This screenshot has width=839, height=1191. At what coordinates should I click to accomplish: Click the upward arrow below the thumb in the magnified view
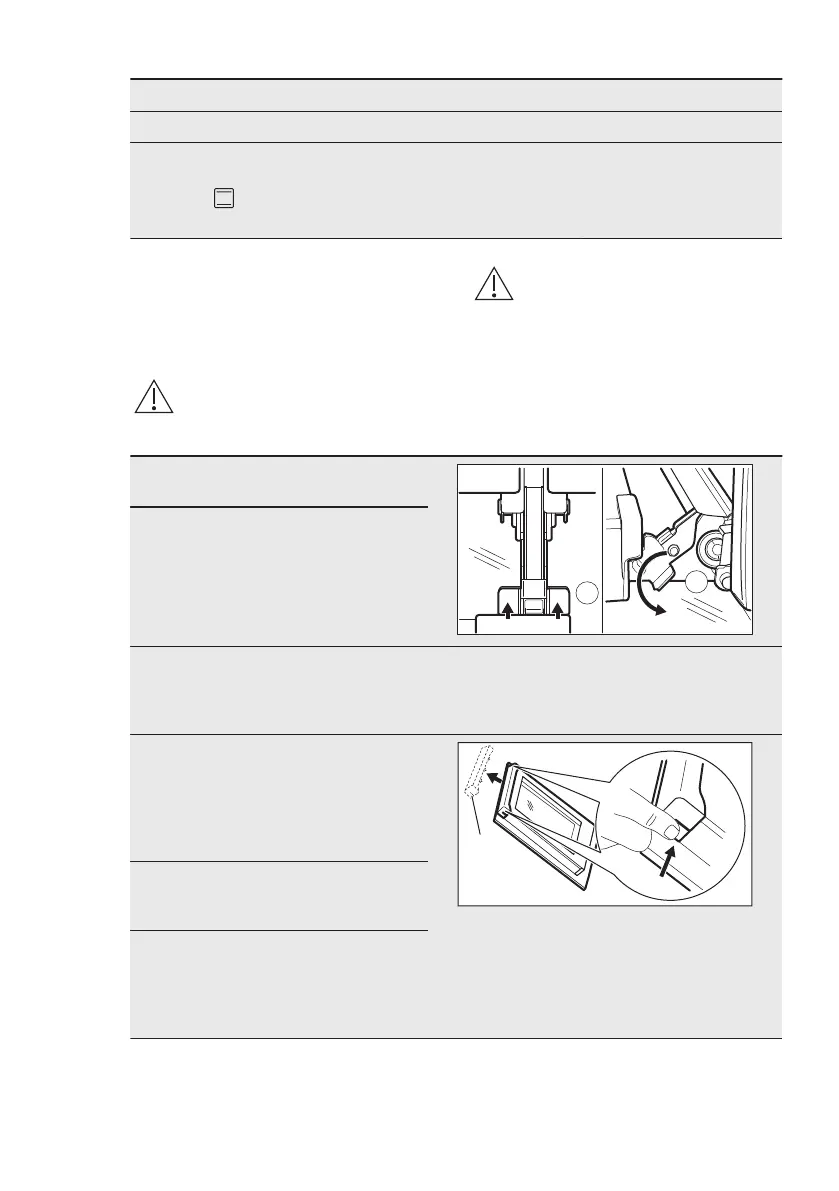(x=666, y=863)
